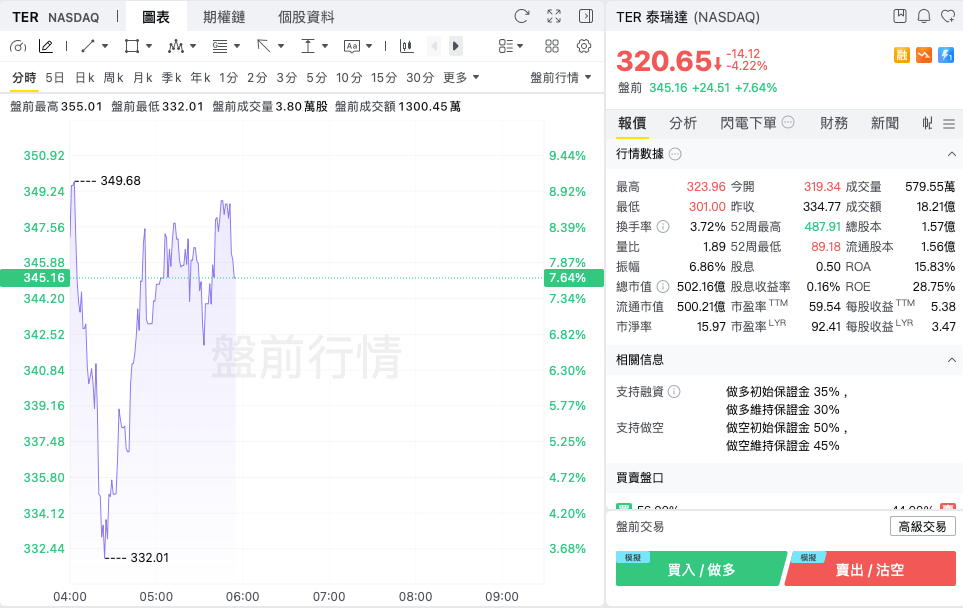
Task: Open the 新聞 tab
Action: point(885,123)
